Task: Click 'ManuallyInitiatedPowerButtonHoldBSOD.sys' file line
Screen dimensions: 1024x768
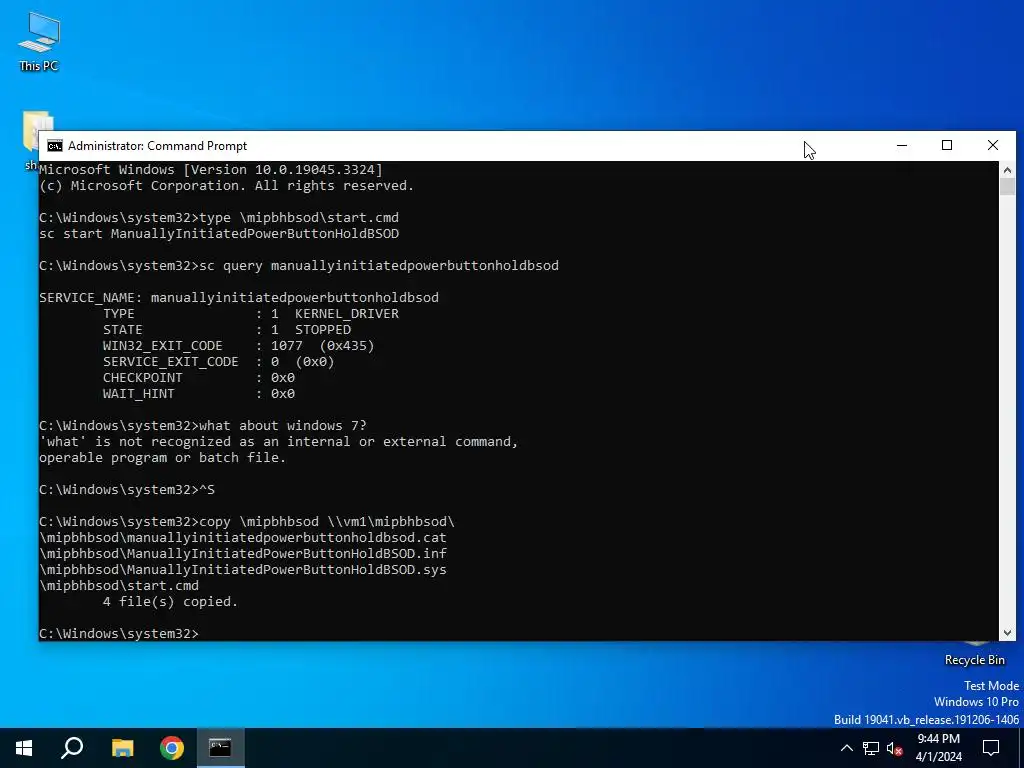Action: point(243,569)
